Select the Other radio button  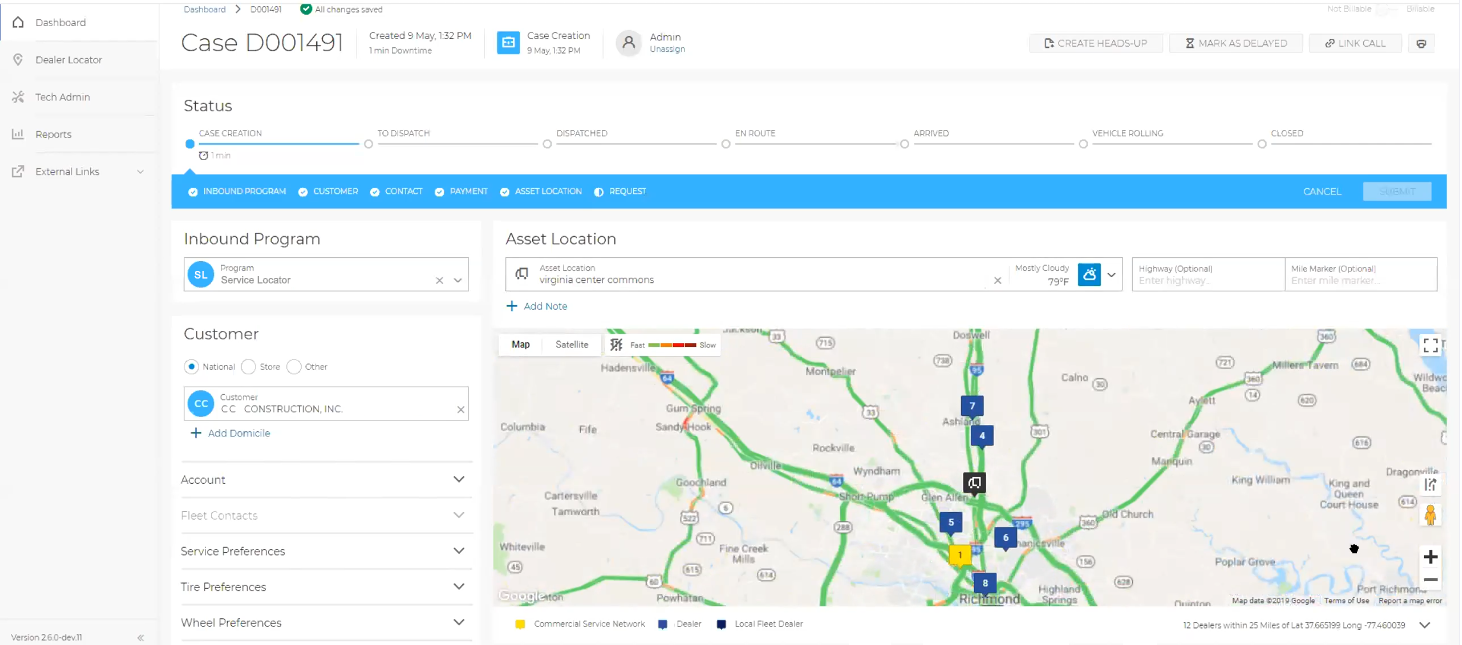click(x=294, y=367)
